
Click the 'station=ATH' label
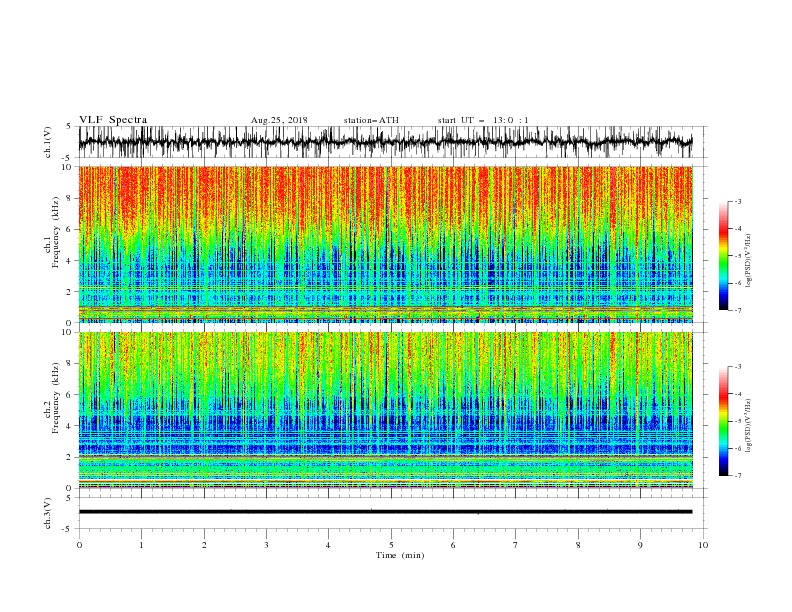pos(371,120)
